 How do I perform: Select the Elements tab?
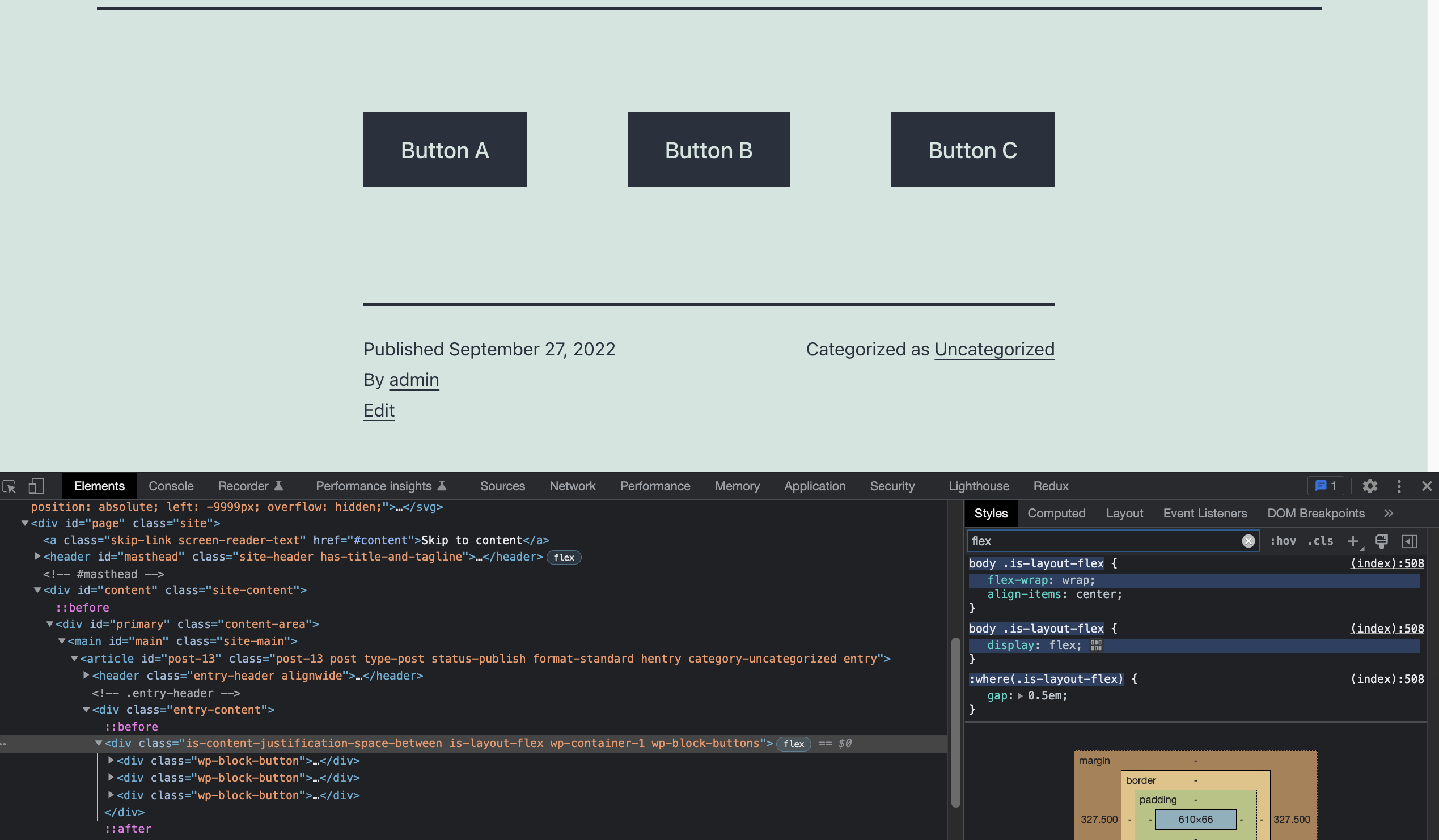99,486
